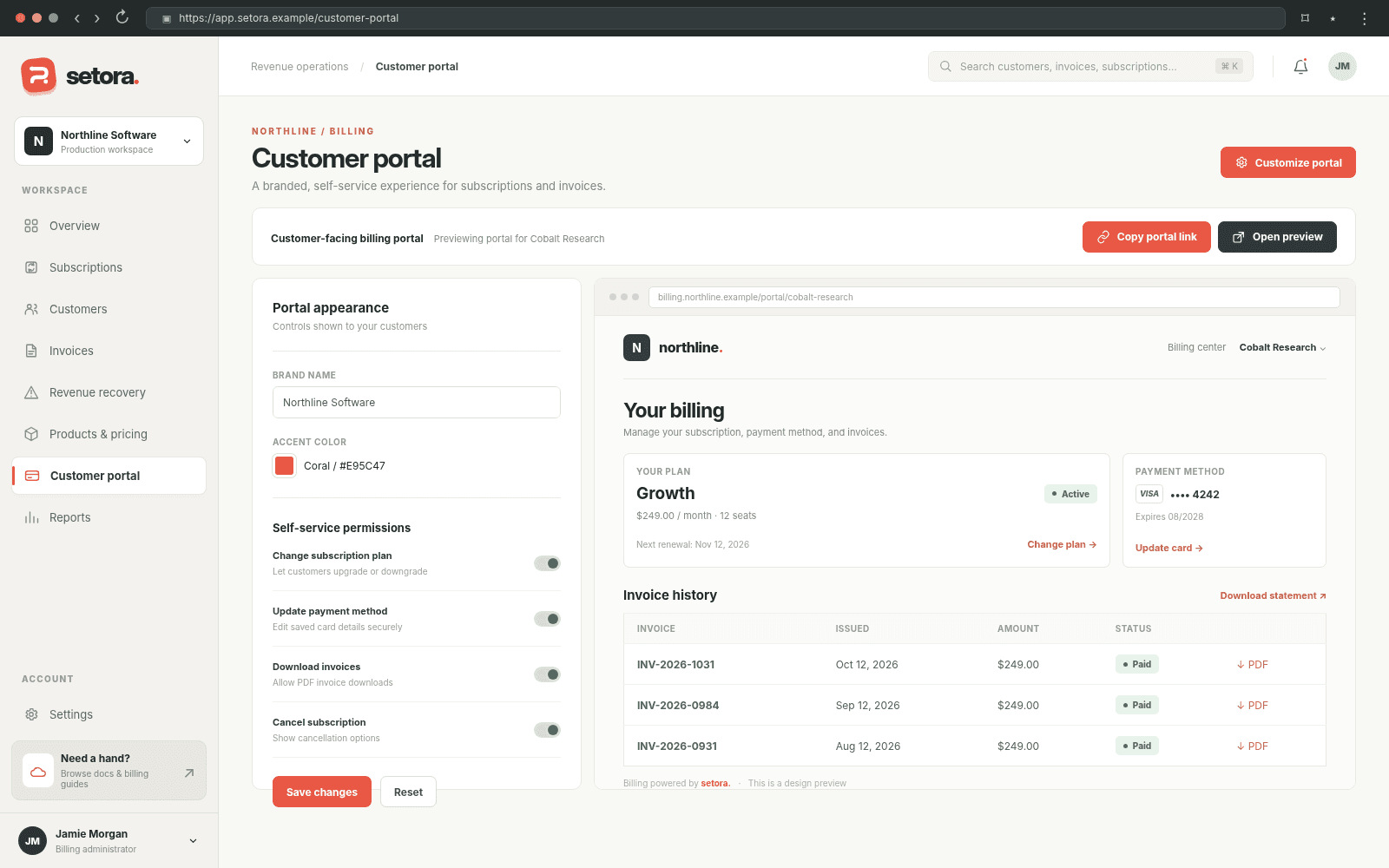
Task: Open the browser three-dot menu
Action: point(1364,18)
